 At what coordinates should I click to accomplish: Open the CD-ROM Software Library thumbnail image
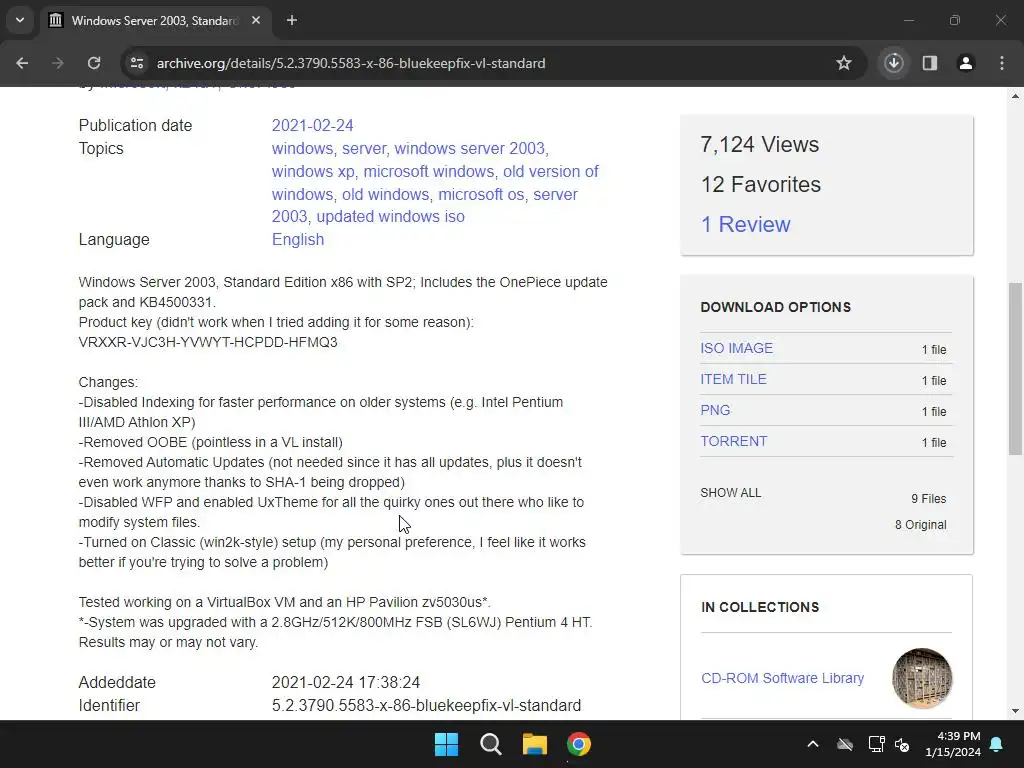tap(922, 678)
